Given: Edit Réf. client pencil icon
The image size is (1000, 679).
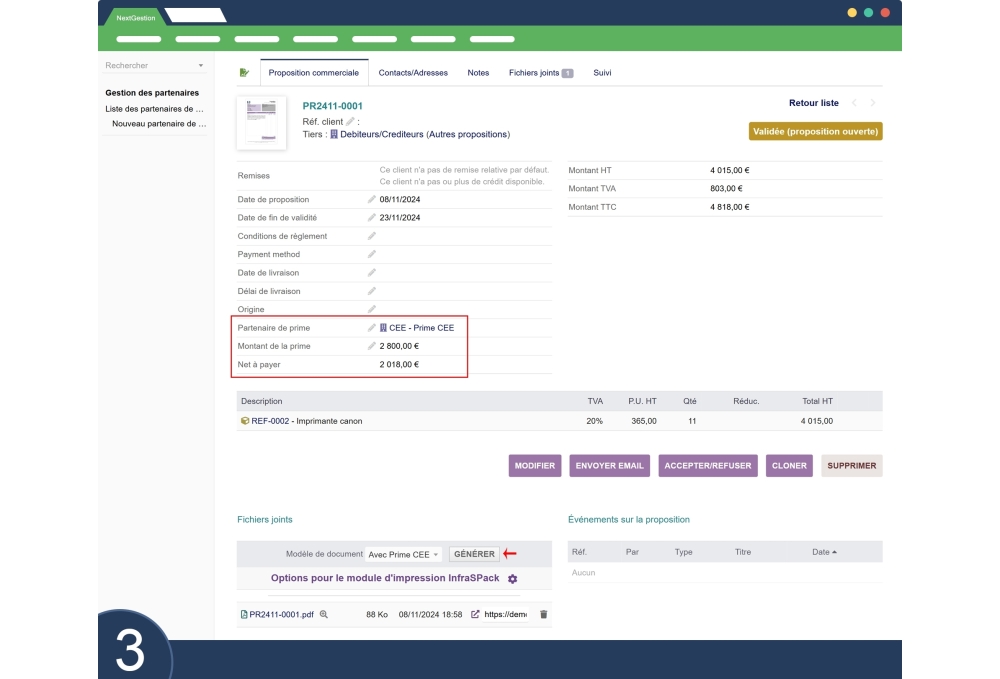Looking at the screenshot, I should click(x=350, y=122).
